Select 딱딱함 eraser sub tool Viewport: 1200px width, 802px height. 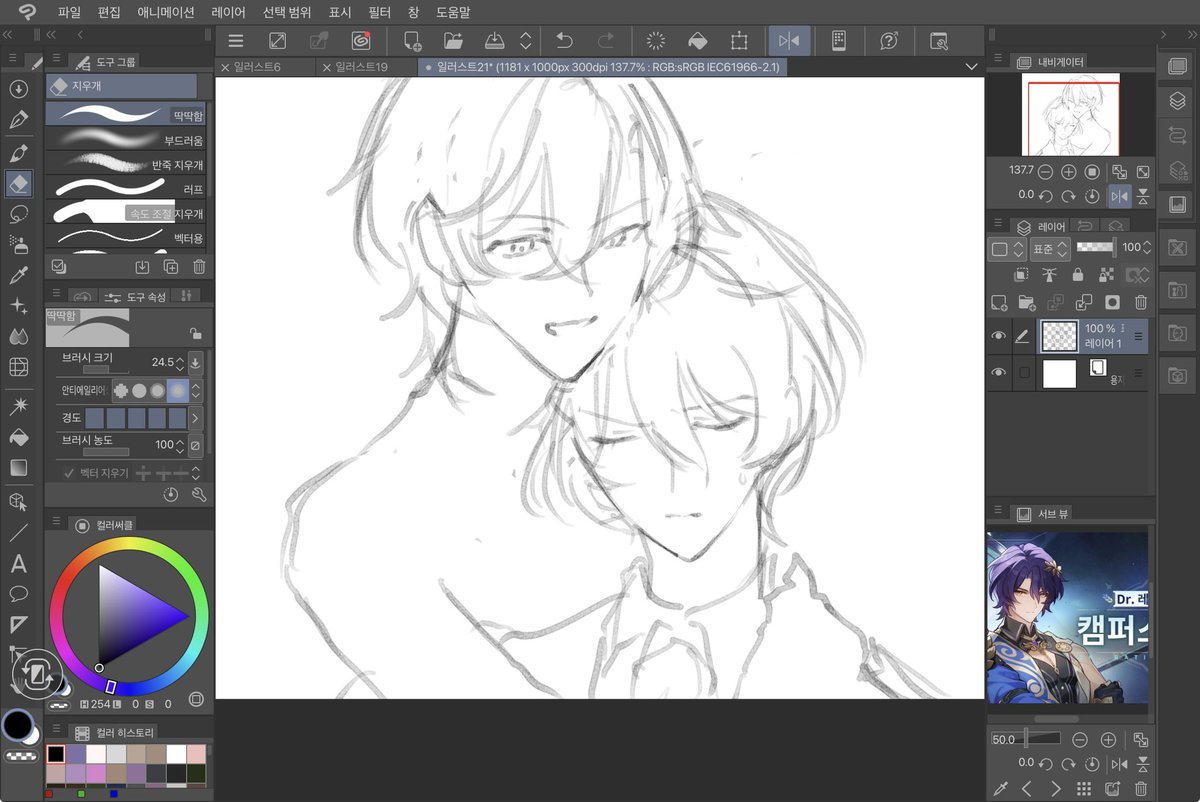125,114
